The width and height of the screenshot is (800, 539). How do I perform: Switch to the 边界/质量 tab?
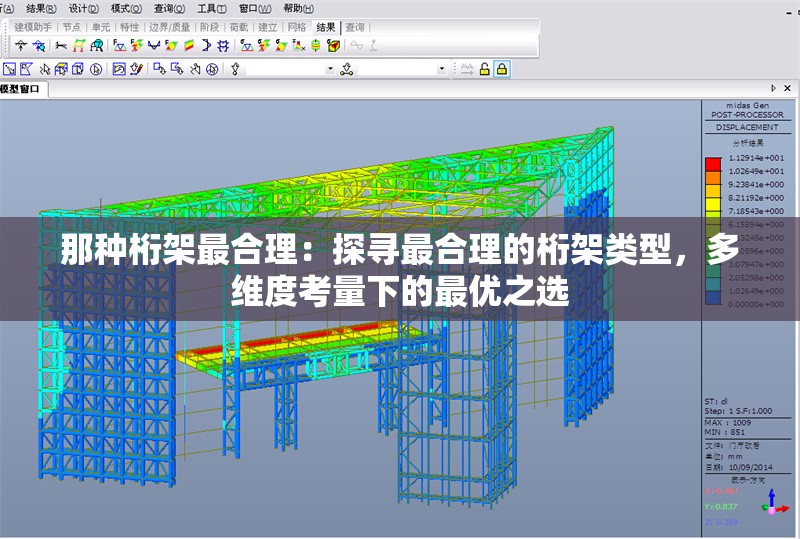169,27
